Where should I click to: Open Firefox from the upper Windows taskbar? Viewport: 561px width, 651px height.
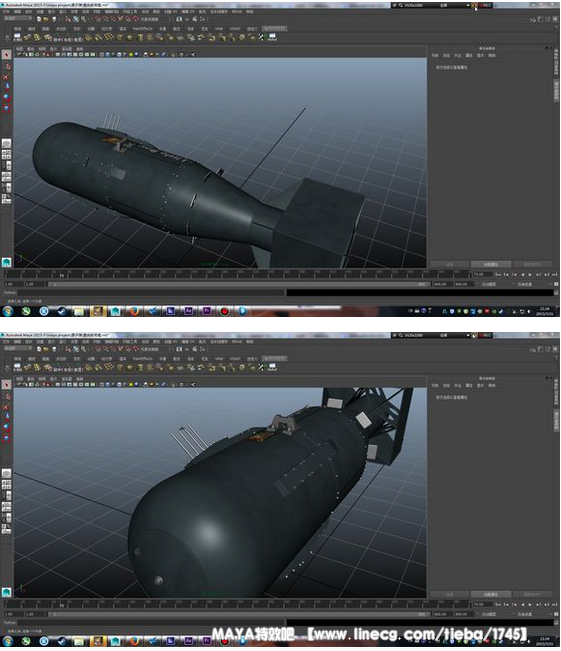point(134,311)
